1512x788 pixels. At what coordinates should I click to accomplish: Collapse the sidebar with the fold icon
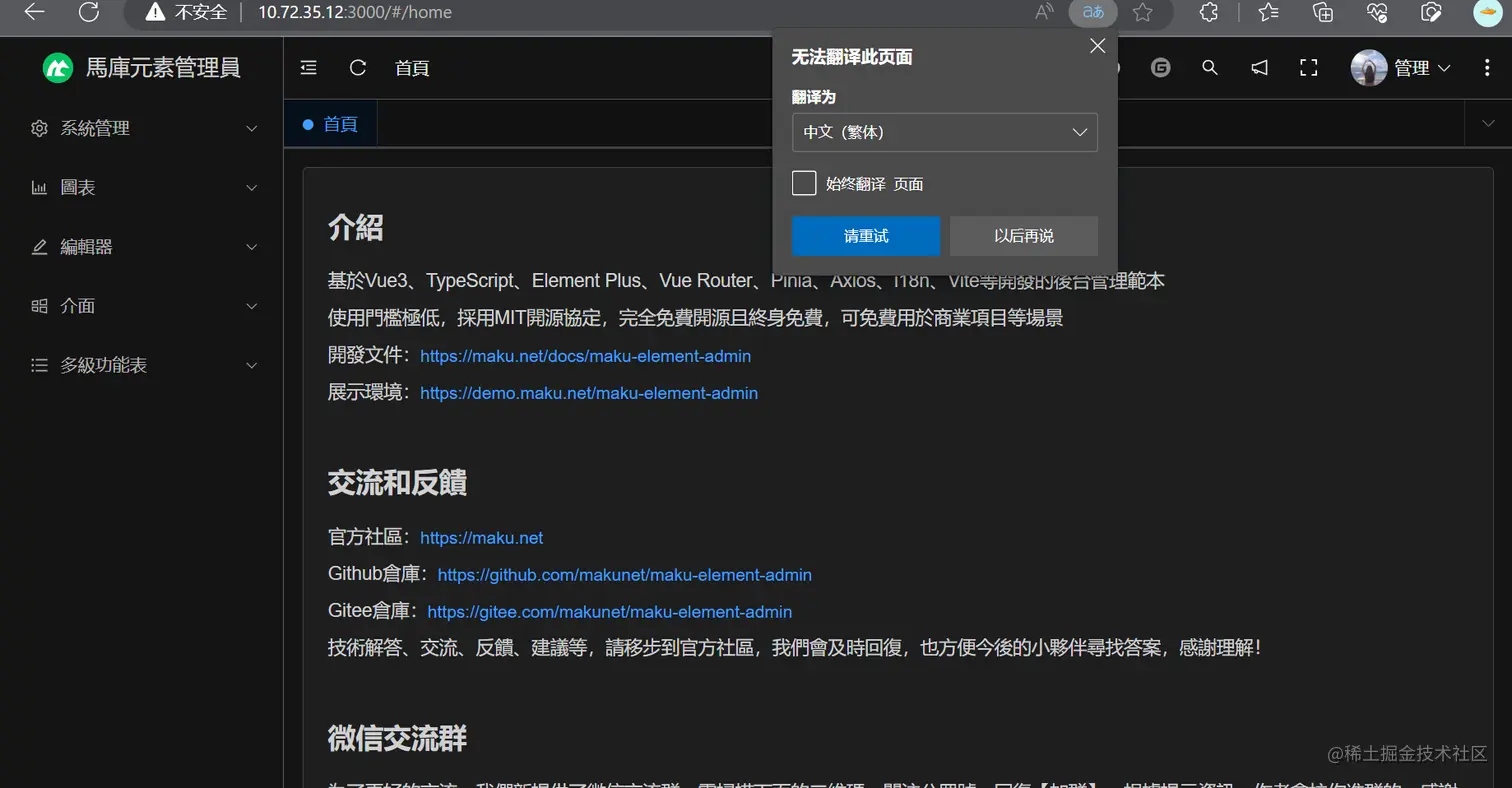309,68
